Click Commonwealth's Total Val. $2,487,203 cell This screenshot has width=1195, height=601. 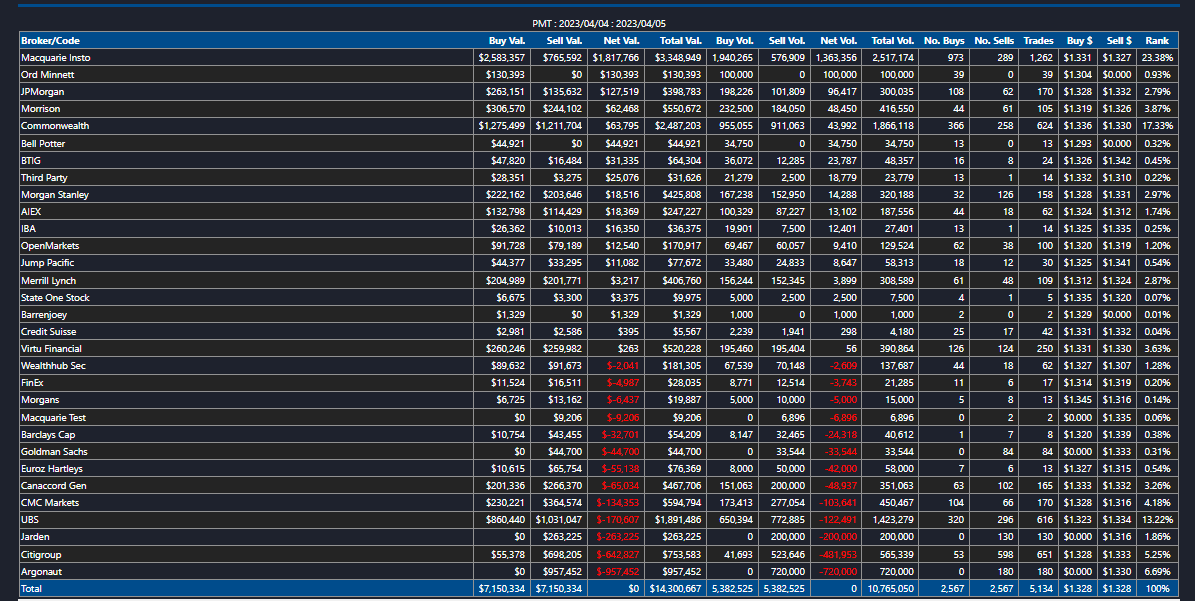[x=678, y=126]
